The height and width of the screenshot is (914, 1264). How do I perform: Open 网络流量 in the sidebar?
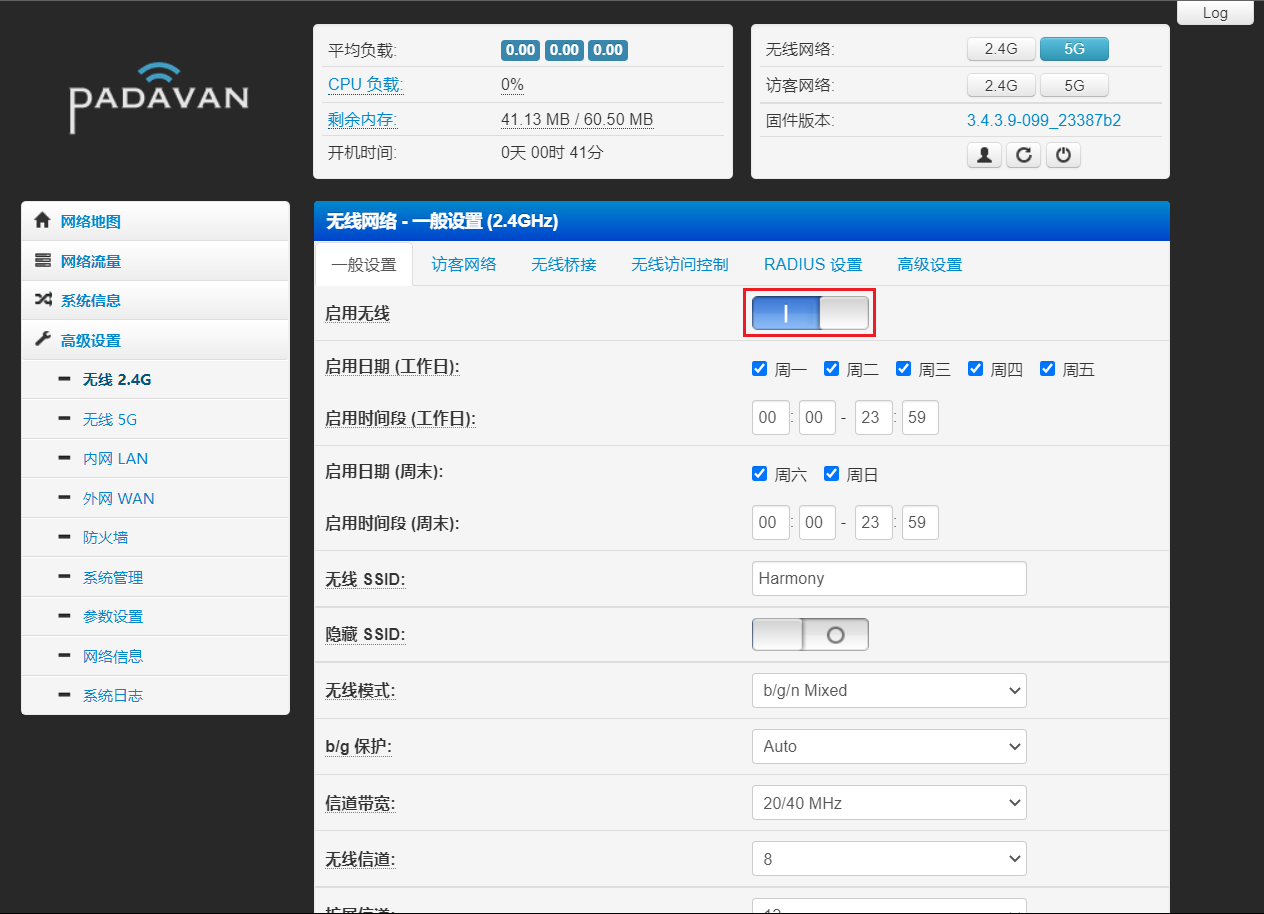tap(90, 261)
